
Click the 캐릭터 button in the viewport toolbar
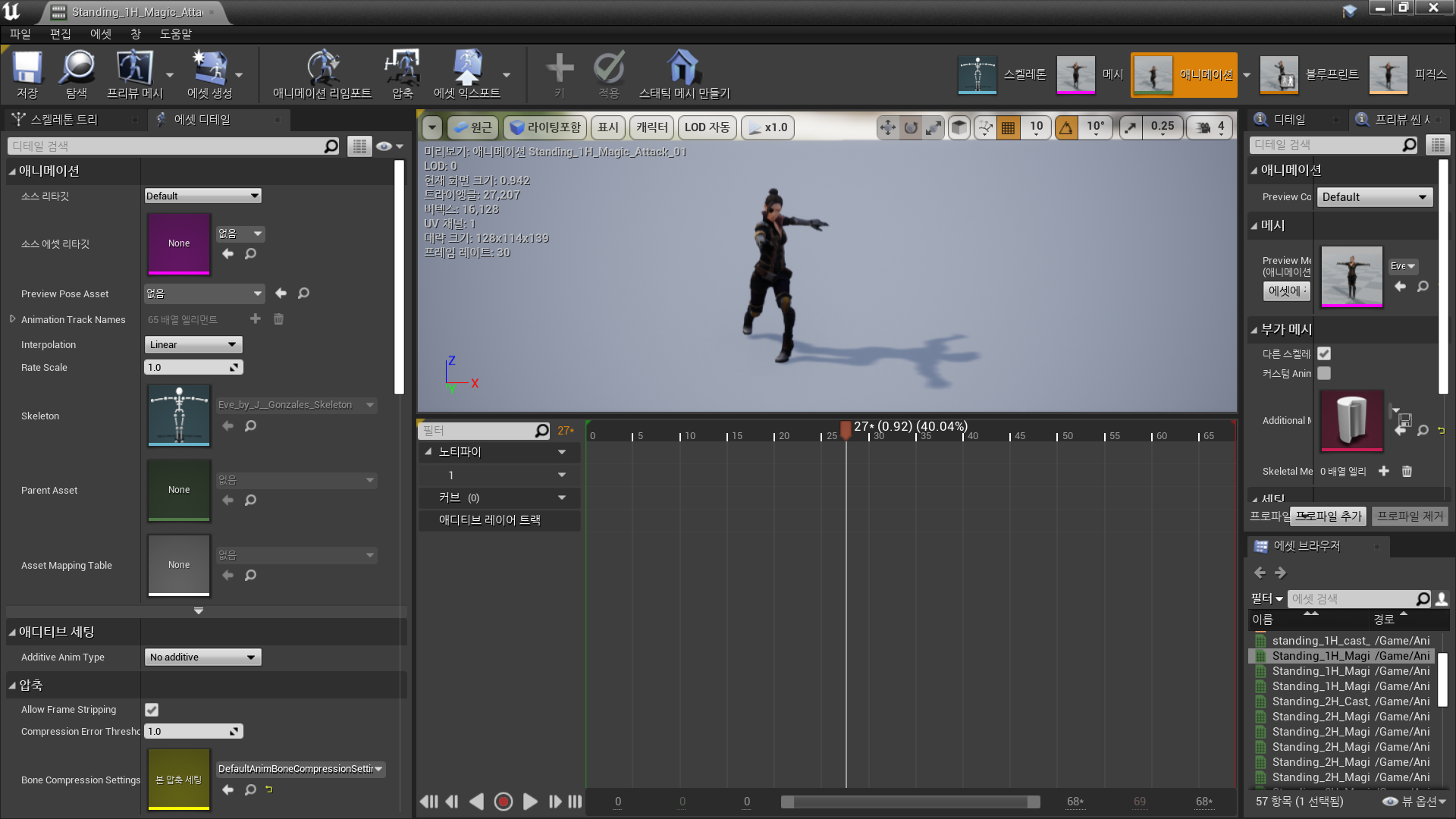(x=651, y=127)
